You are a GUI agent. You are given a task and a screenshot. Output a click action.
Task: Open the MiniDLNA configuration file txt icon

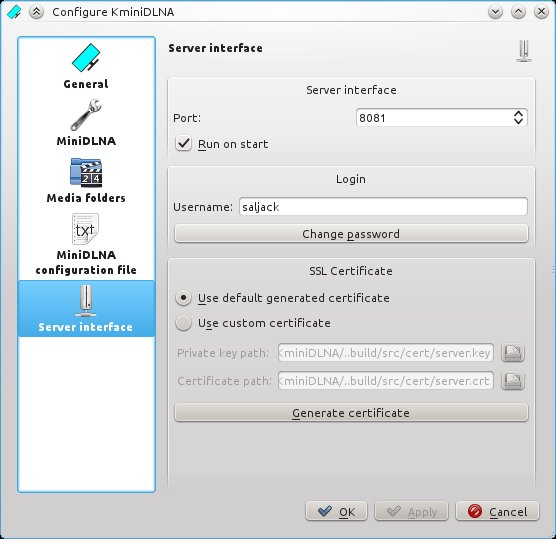pyautogui.click(x=85, y=229)
